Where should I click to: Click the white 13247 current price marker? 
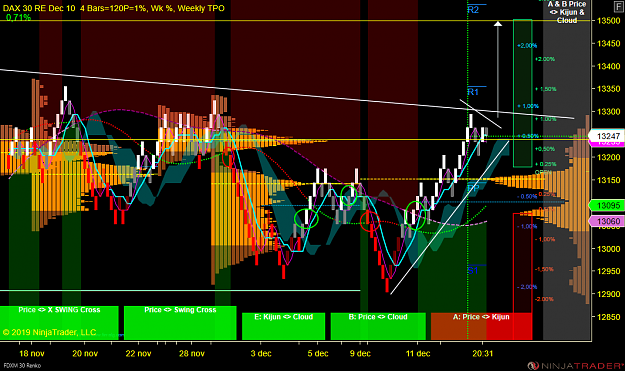coord(607,136)
